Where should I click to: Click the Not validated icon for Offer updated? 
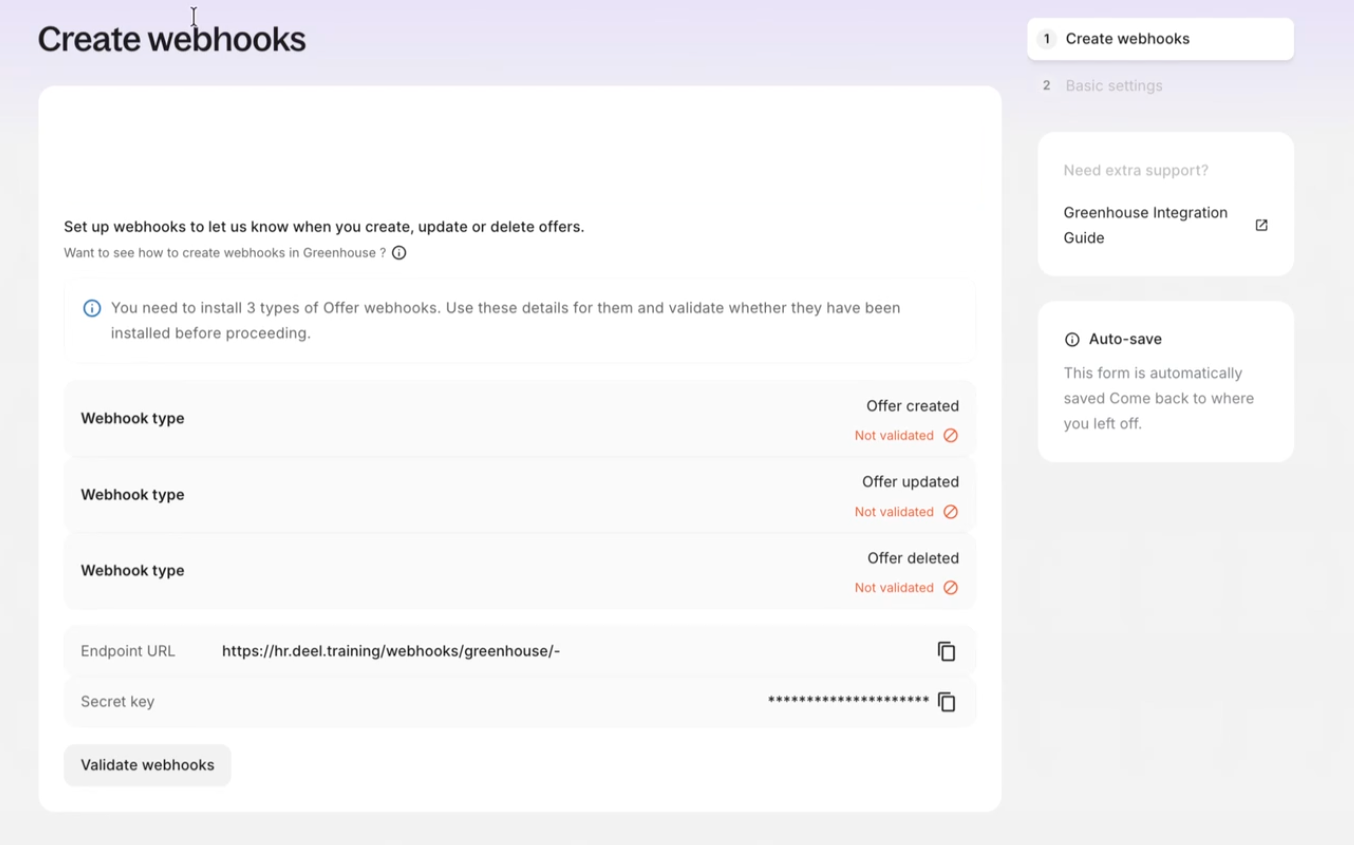coord(950,512)
